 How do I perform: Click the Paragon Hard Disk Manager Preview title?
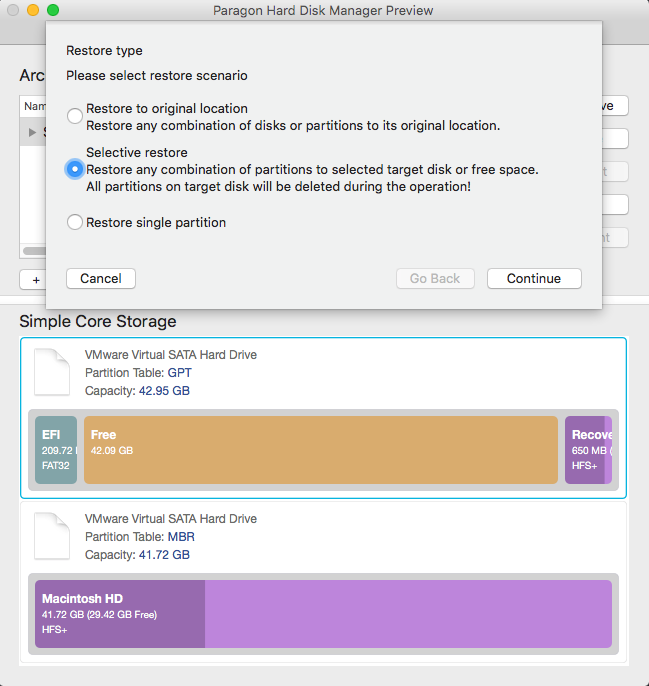(x=323, y=10)
